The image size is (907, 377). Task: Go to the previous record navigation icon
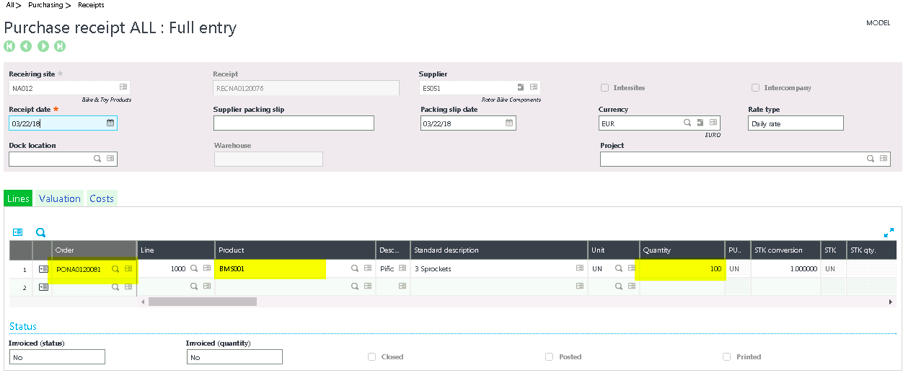click(26, 46)
